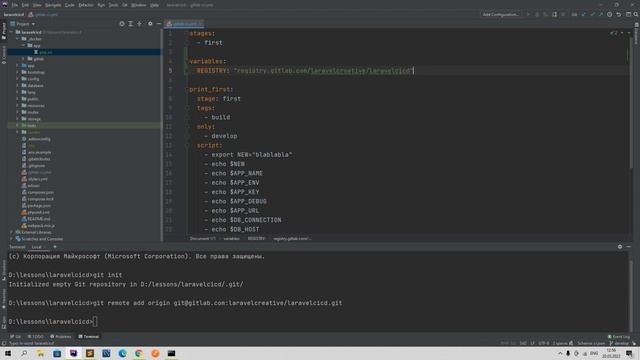
Task: Click Windows Start button
Action: click(x=8, y=353)
